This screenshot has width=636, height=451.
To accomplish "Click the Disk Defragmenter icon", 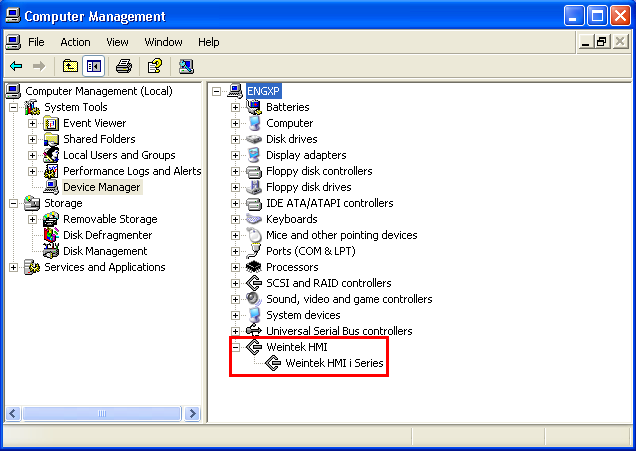I will click(x=51, y=235).
